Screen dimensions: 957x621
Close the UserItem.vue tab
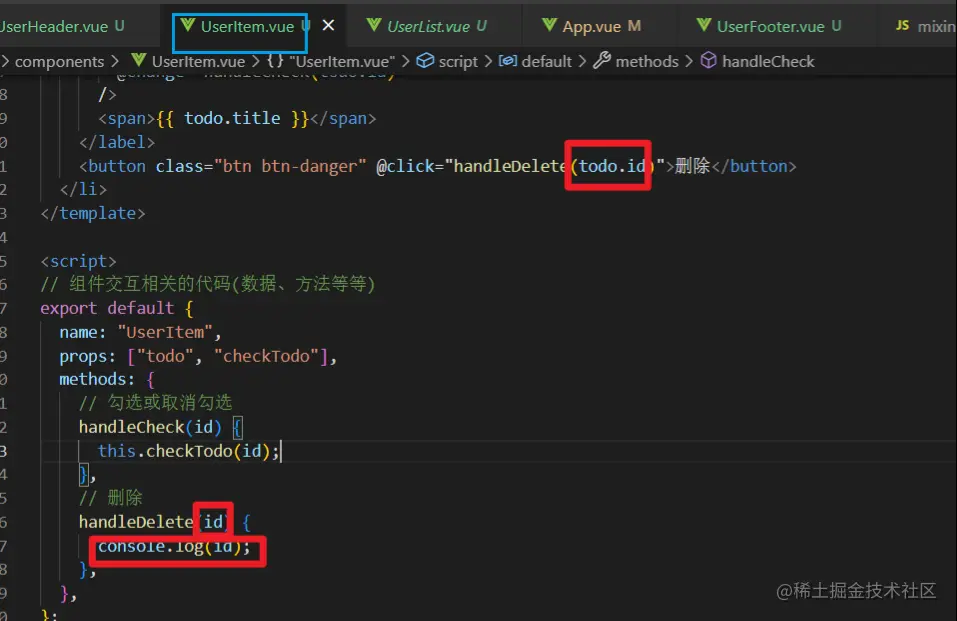pyautogui.click(x=328, y=26)
